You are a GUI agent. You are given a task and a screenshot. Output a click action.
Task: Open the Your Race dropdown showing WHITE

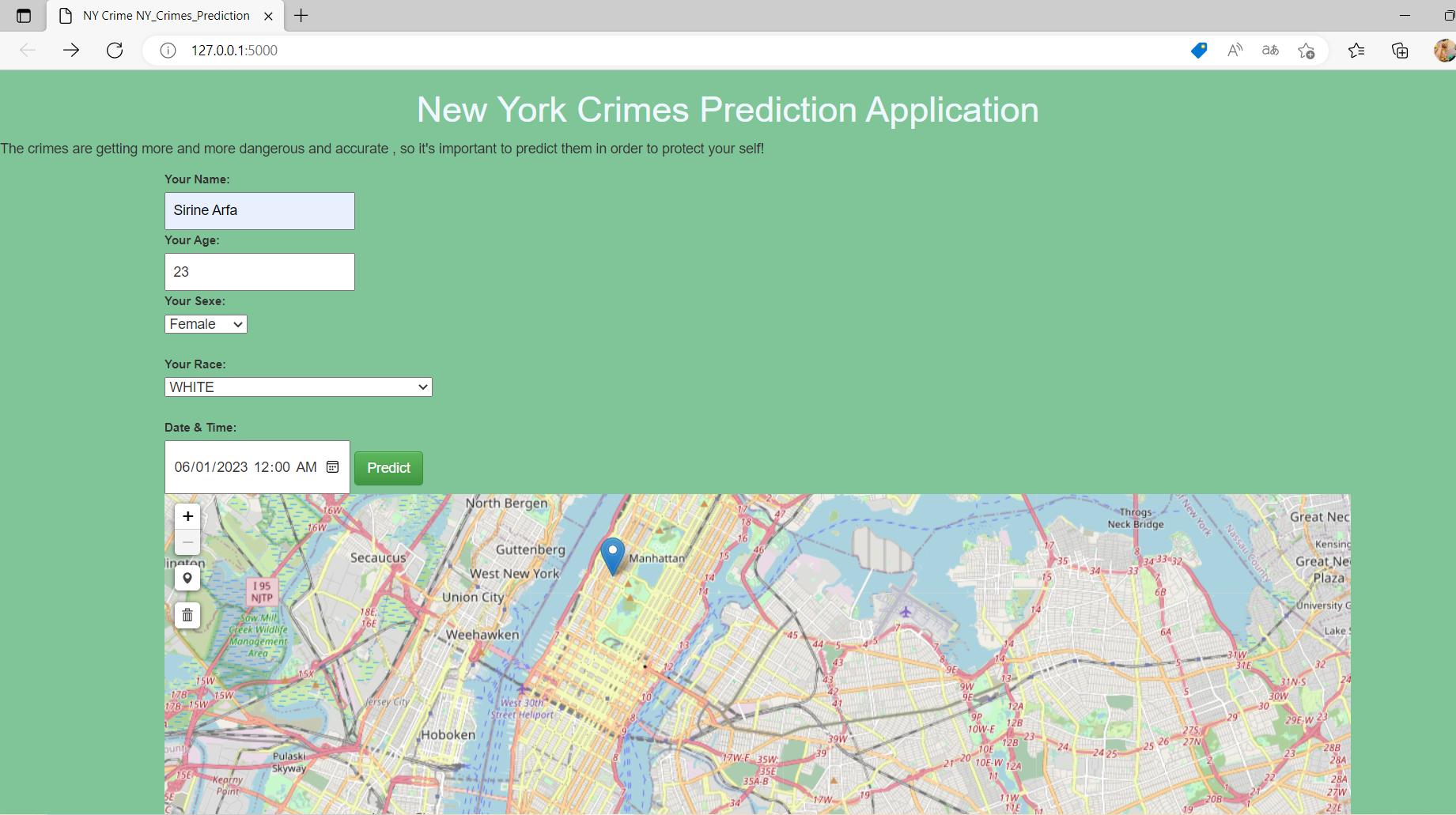click(297, 387)
